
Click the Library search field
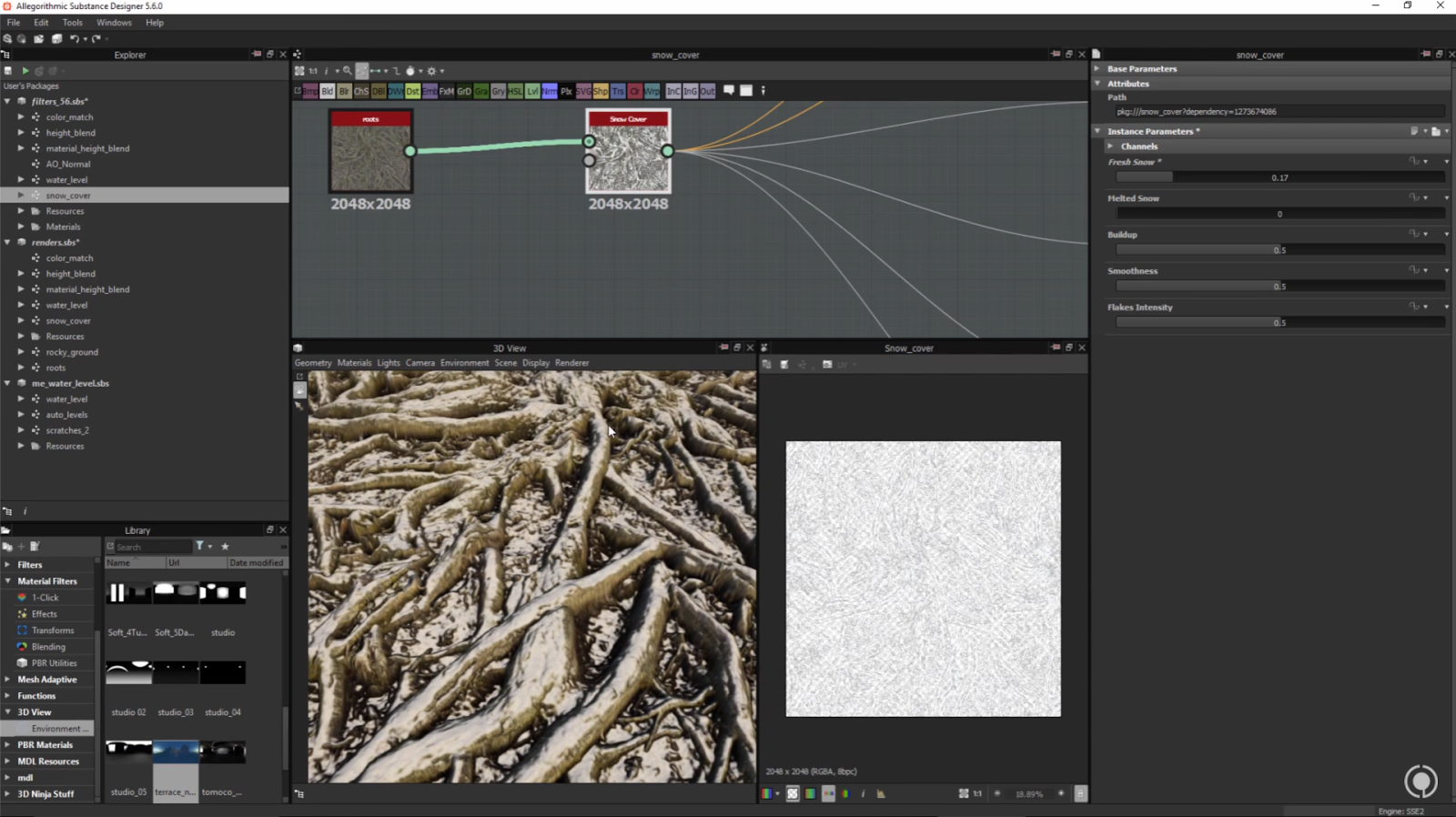pyautogui.click(x=153, y=547)
